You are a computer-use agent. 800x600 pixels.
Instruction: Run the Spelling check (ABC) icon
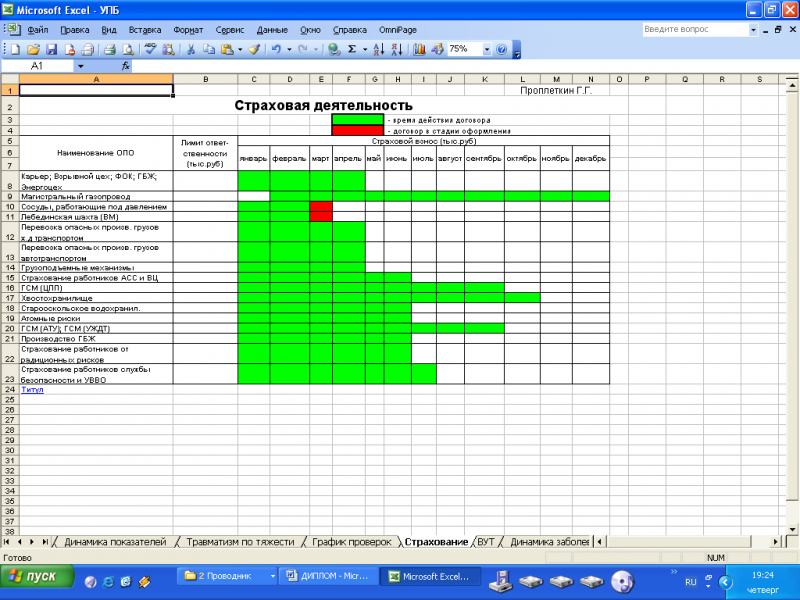pyautogui.click(x=150, y=49)
